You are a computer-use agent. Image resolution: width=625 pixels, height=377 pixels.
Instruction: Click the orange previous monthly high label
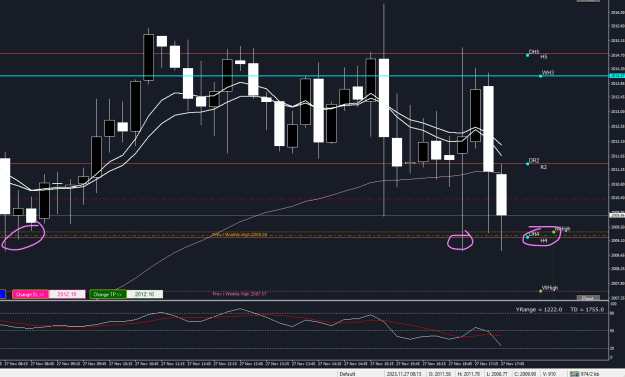click(240, 235)
